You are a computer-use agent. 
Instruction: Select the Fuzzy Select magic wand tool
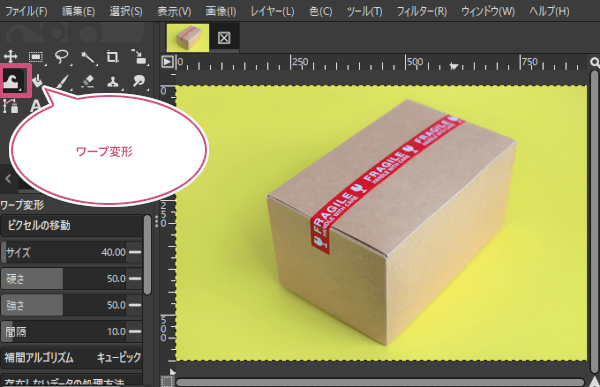click(88, 57)
